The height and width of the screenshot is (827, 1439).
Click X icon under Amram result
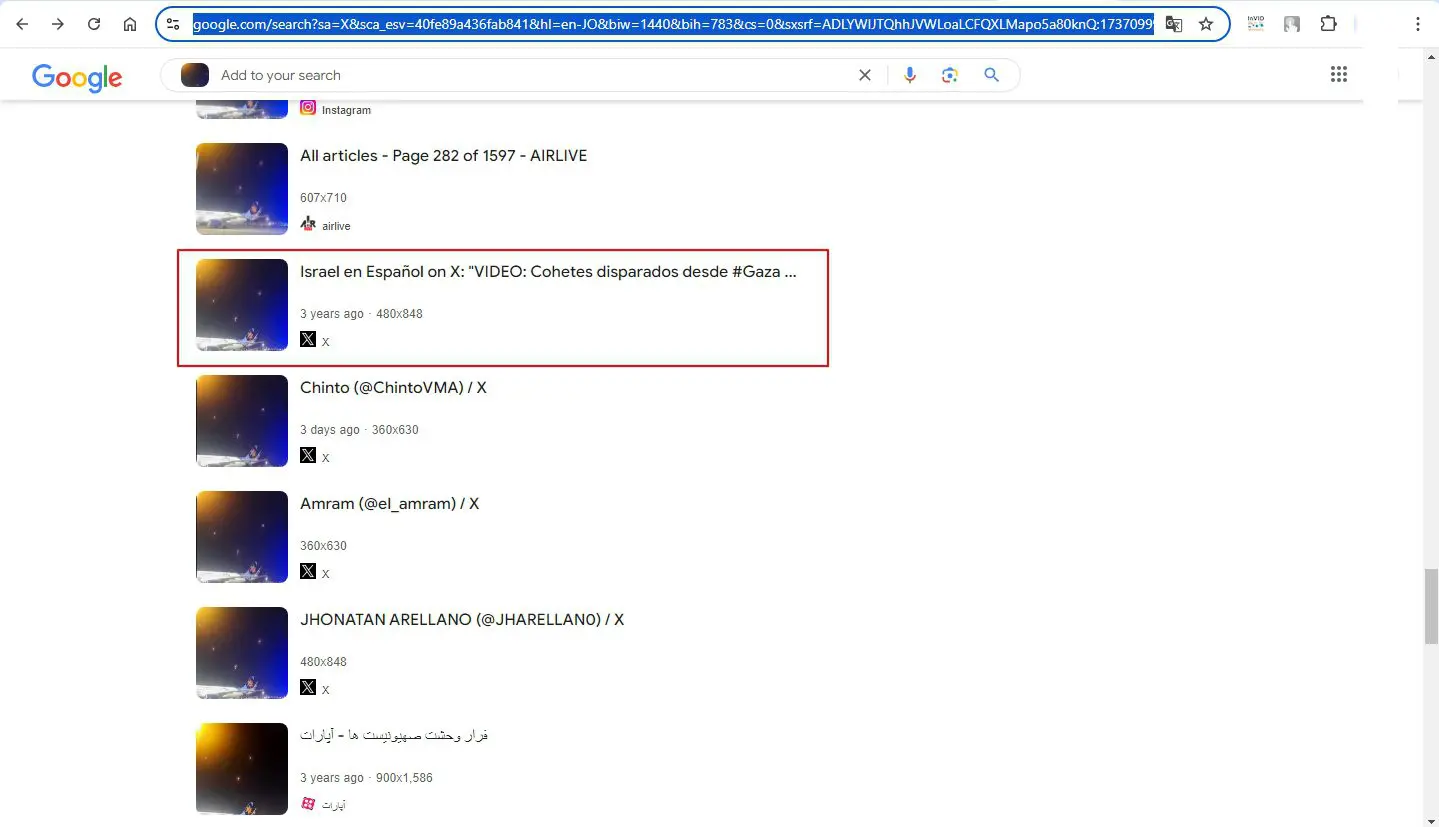(308, 572)
